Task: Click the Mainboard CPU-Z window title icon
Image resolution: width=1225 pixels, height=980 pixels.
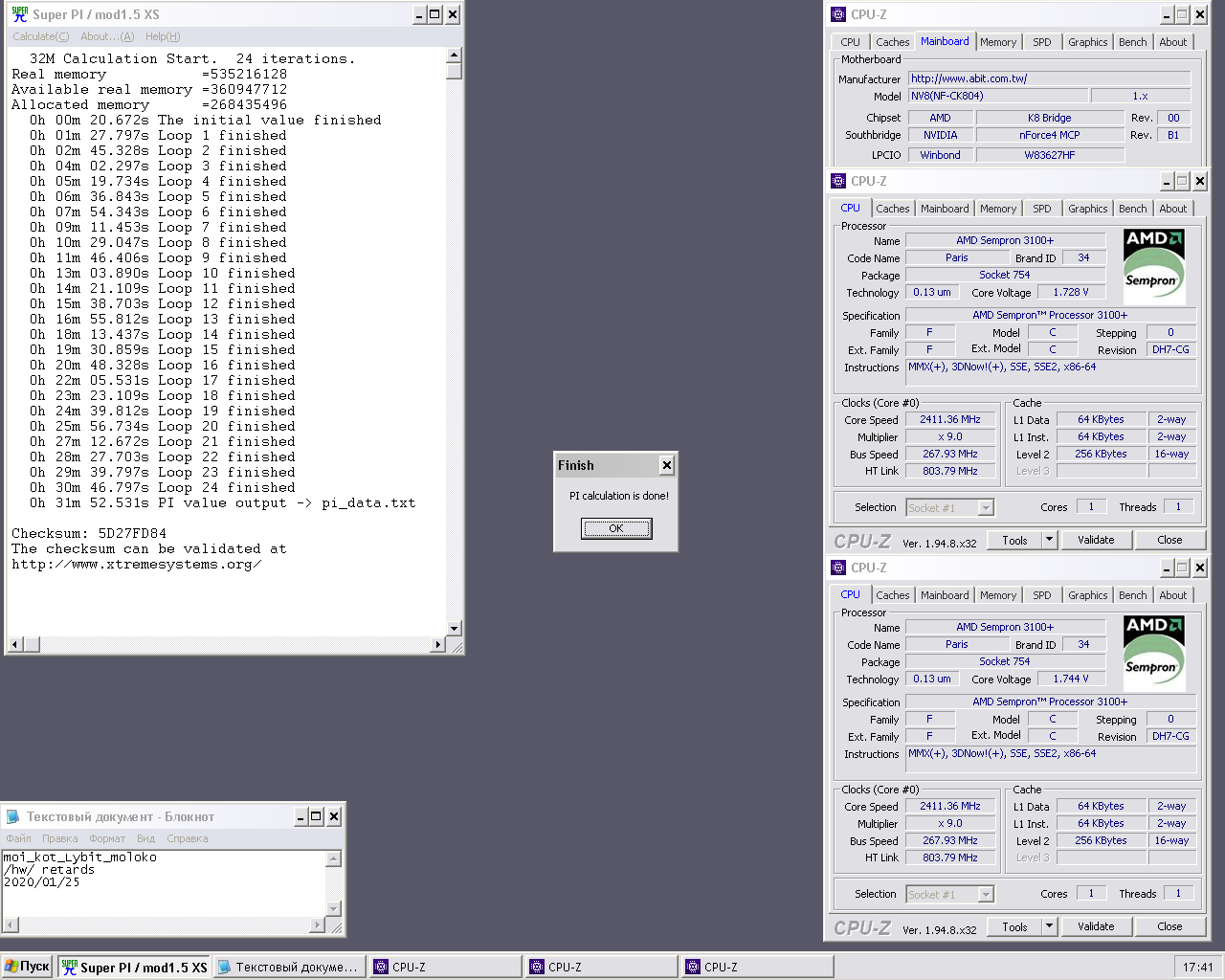Action: tap(838, 14)
